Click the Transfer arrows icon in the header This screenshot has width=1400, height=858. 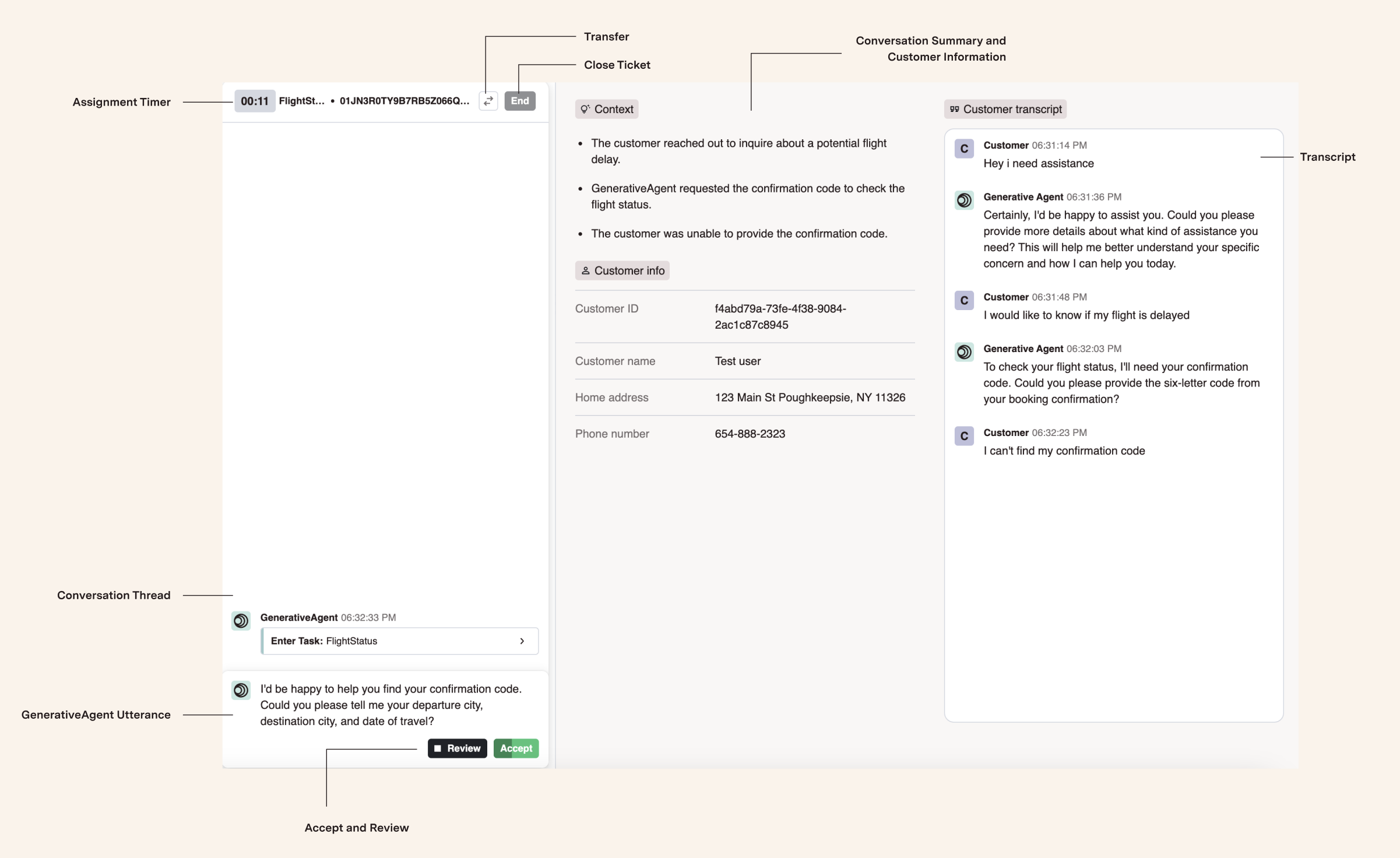(x=487, y=101)
